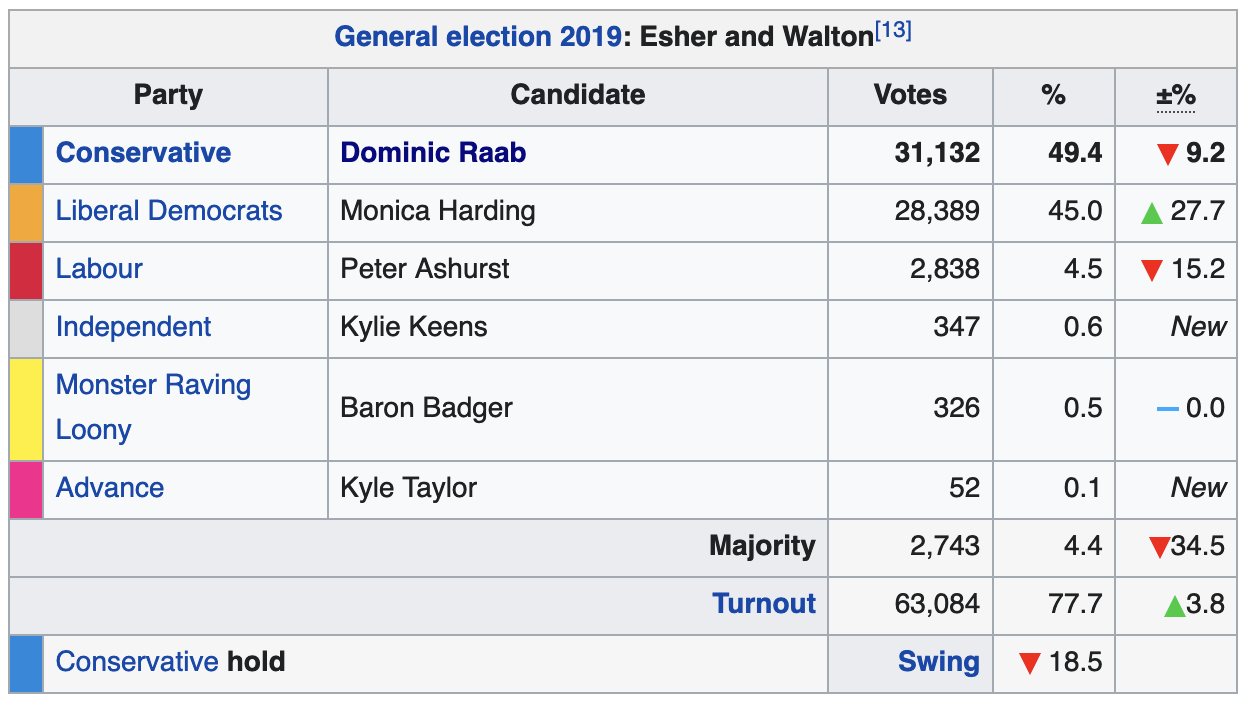Viewport: 1246px width, 702px height.
Task: Open the Turnout link
Action: pos(764,604)
